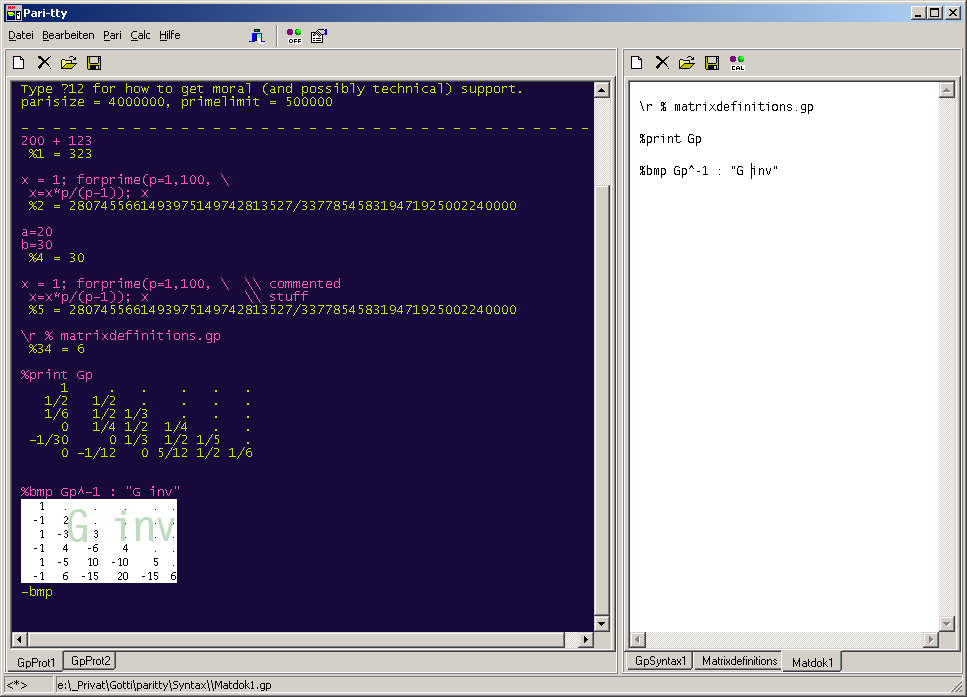Click the delete X icon in left pane

pyautogui.click(x=44, y=63)
